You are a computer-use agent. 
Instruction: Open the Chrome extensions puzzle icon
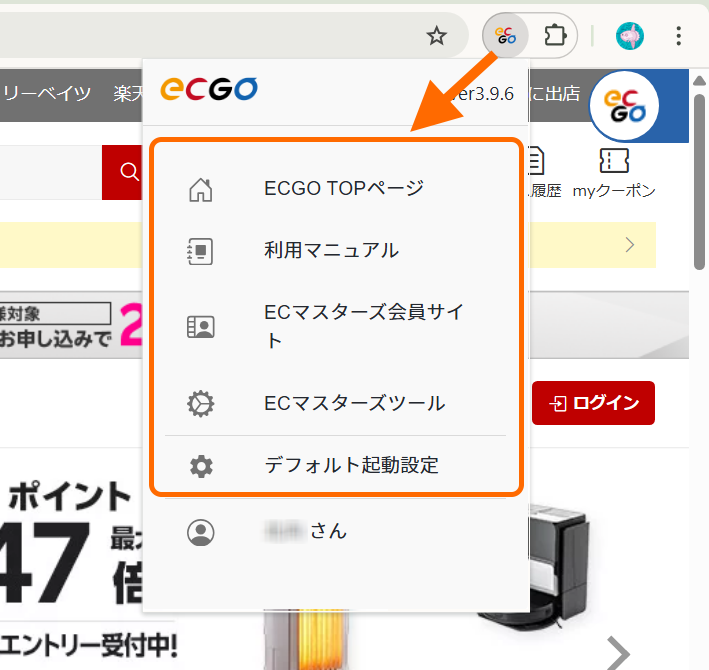click(x=554, y=37)
